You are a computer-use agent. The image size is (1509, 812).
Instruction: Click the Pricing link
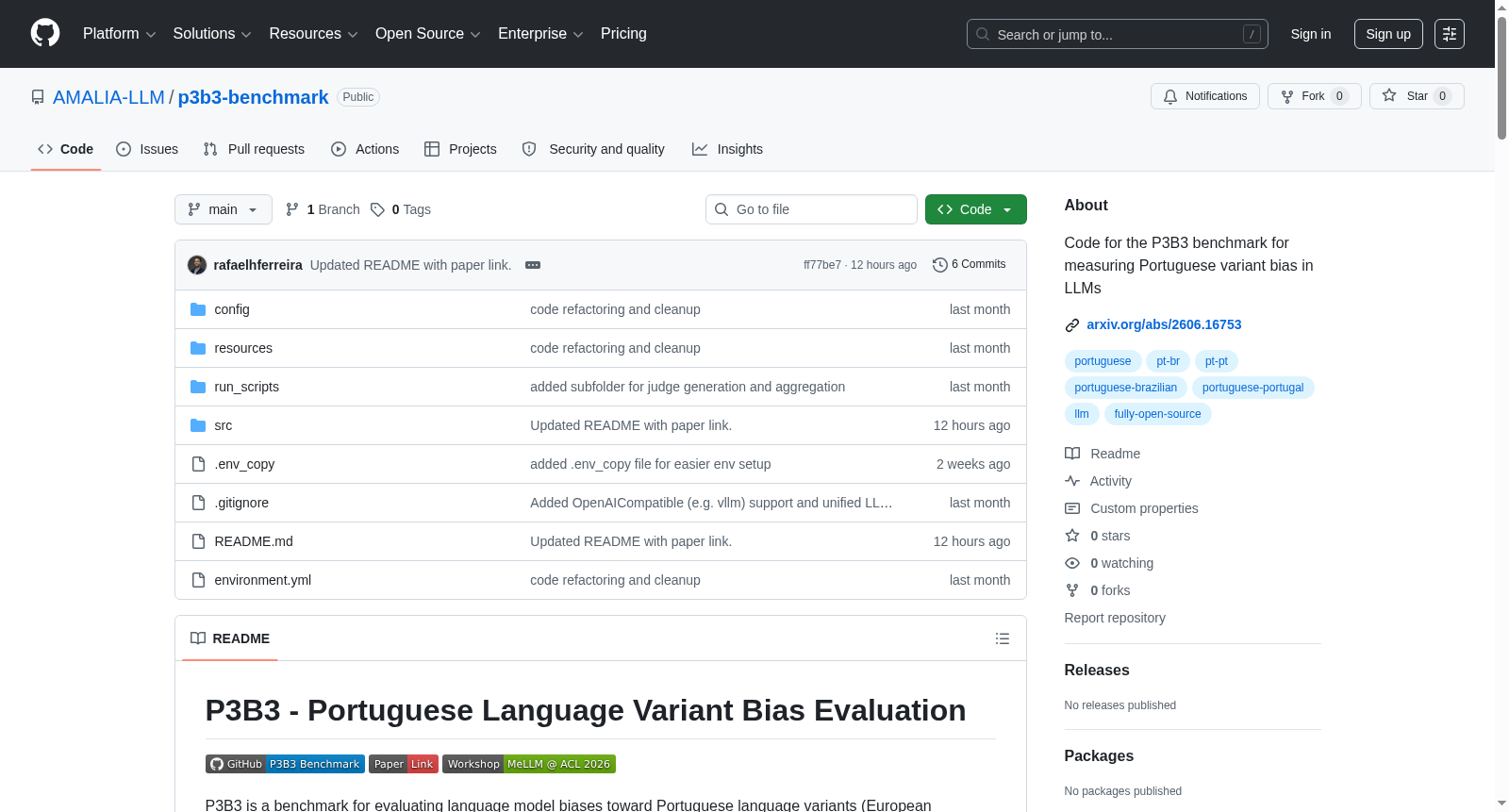click(623, 34)
